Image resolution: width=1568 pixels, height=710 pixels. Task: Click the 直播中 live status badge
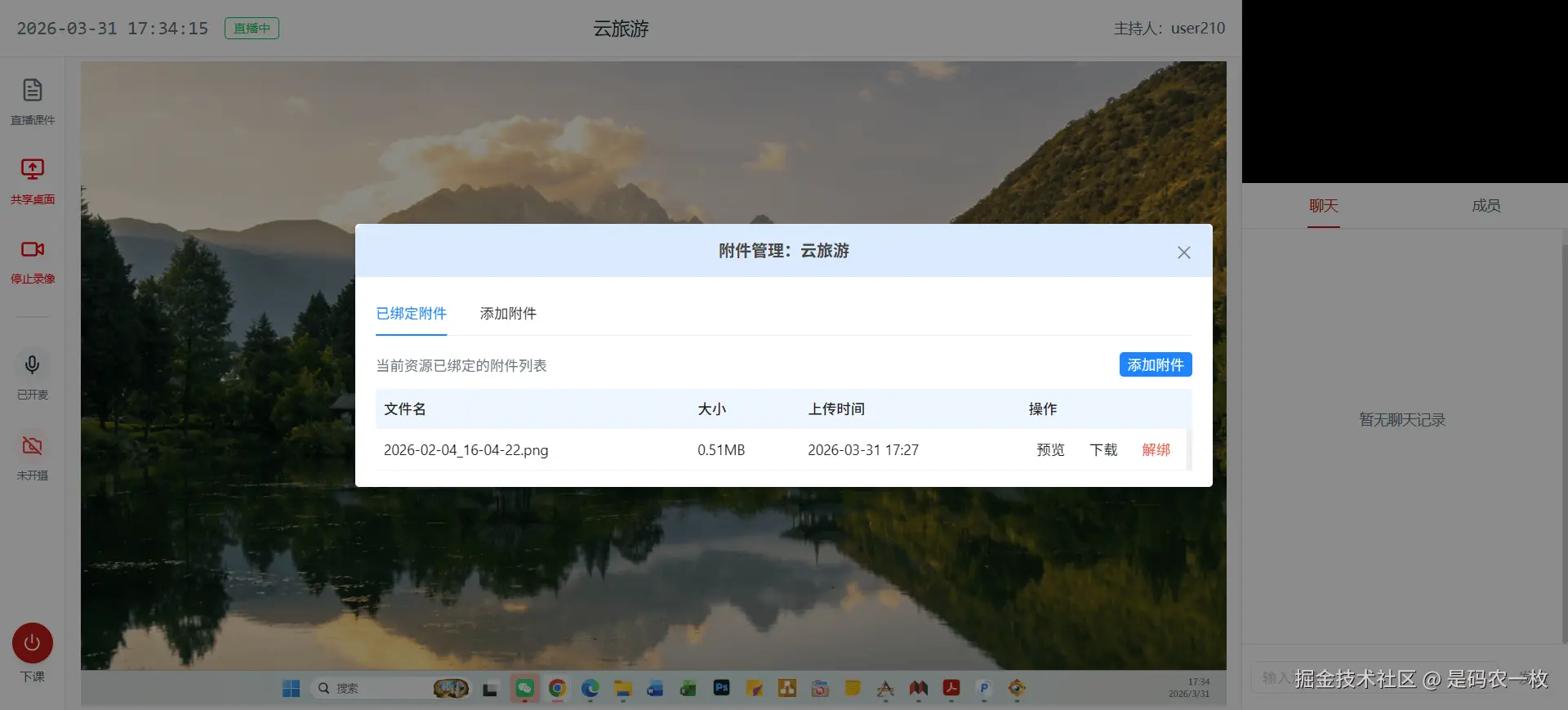tap(252, 29)
